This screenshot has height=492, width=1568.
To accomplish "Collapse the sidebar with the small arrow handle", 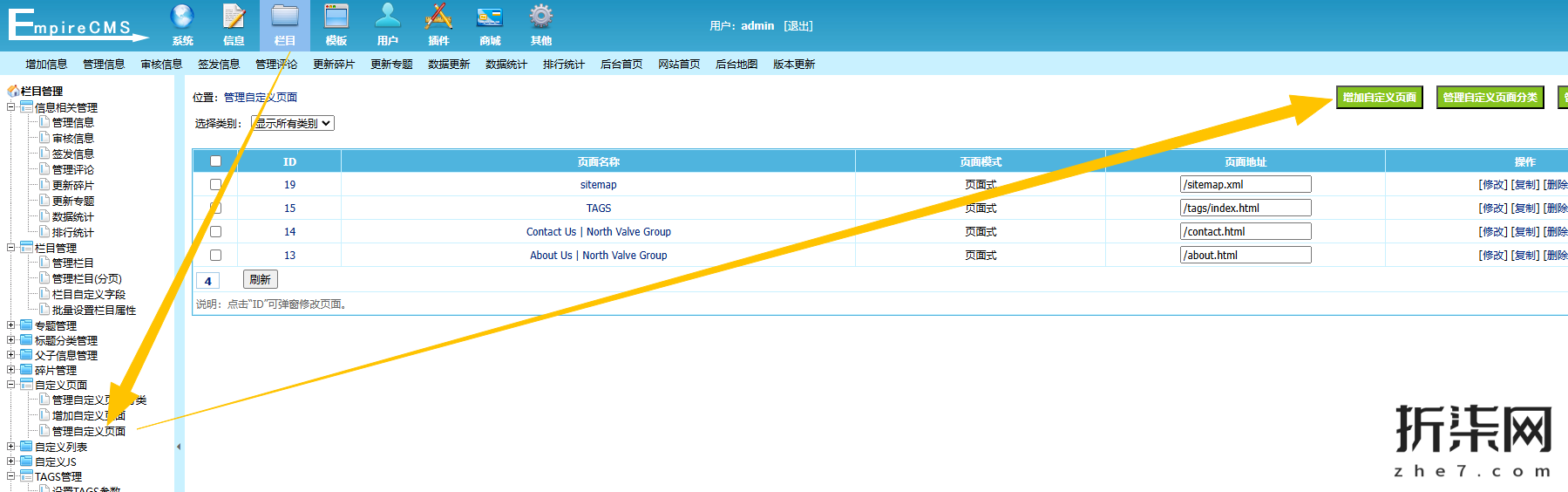I will pyautogui.click(x=179, y=447).
